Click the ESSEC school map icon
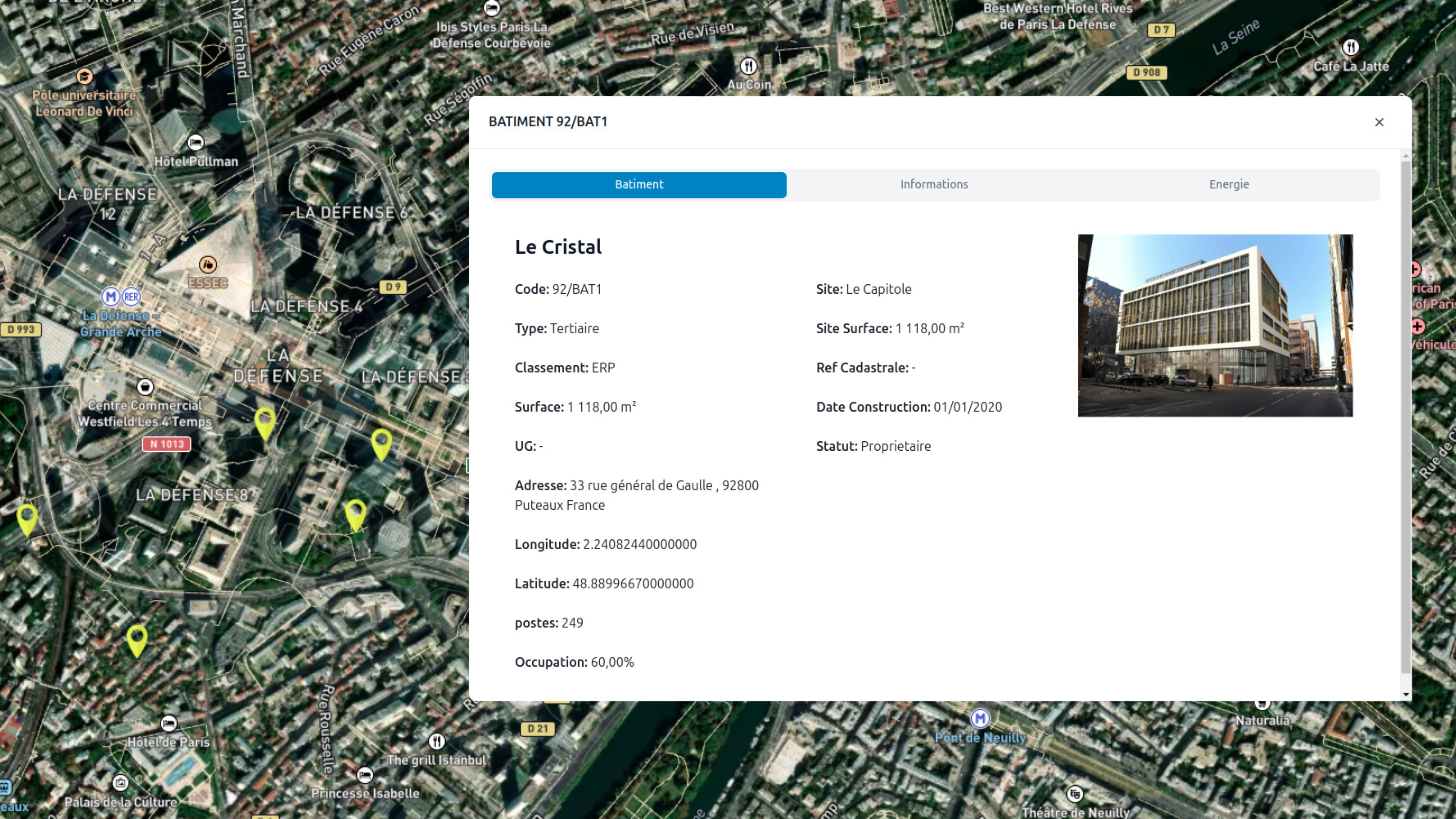The height and width of the screenshot is (819, 1456). (x=207, y=264)
